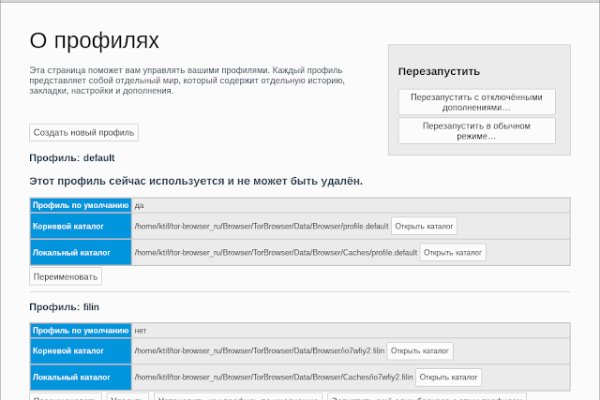Click the 'О профилях' page heading

point(94,40)
